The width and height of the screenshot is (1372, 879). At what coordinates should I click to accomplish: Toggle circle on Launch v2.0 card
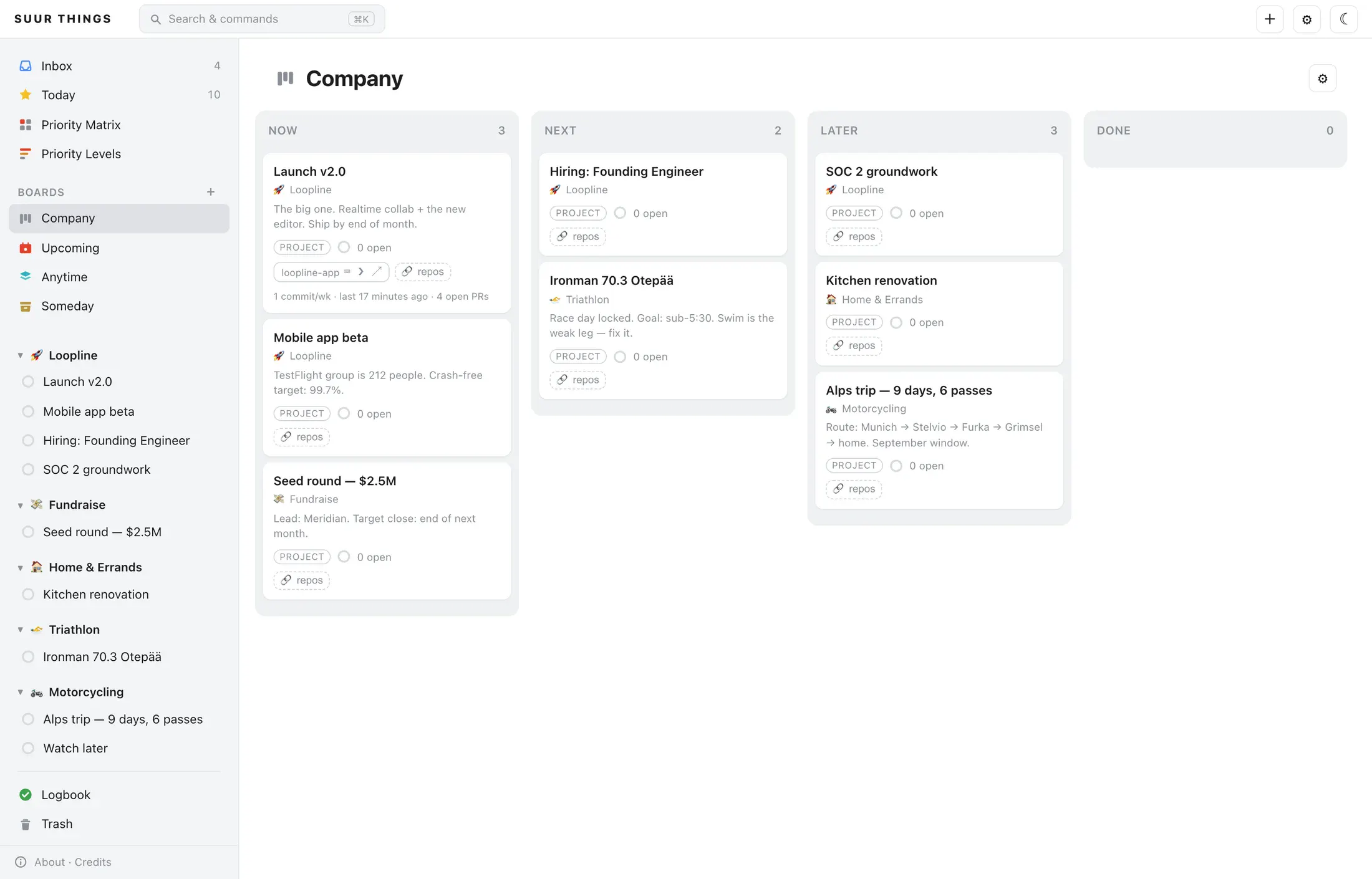(344, 247)
